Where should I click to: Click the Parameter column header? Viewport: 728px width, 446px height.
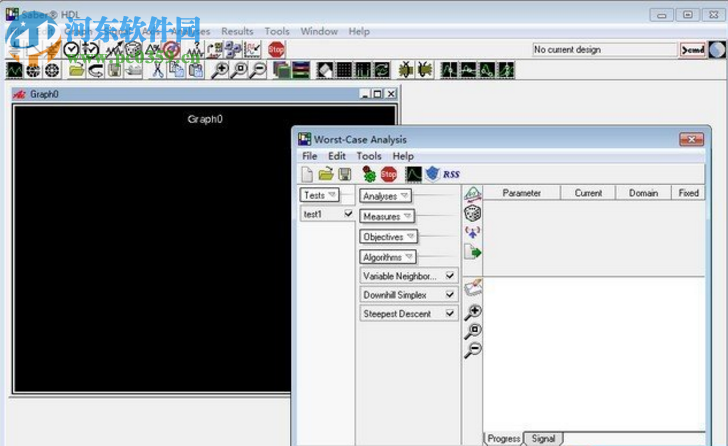click(x=521, y=193)
